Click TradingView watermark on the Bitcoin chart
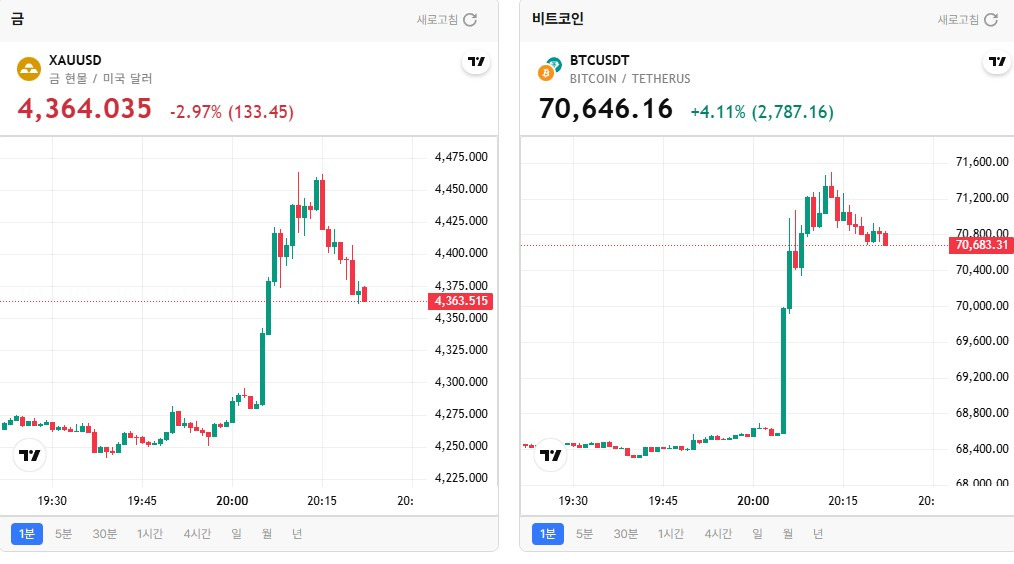 click(551, 455)
